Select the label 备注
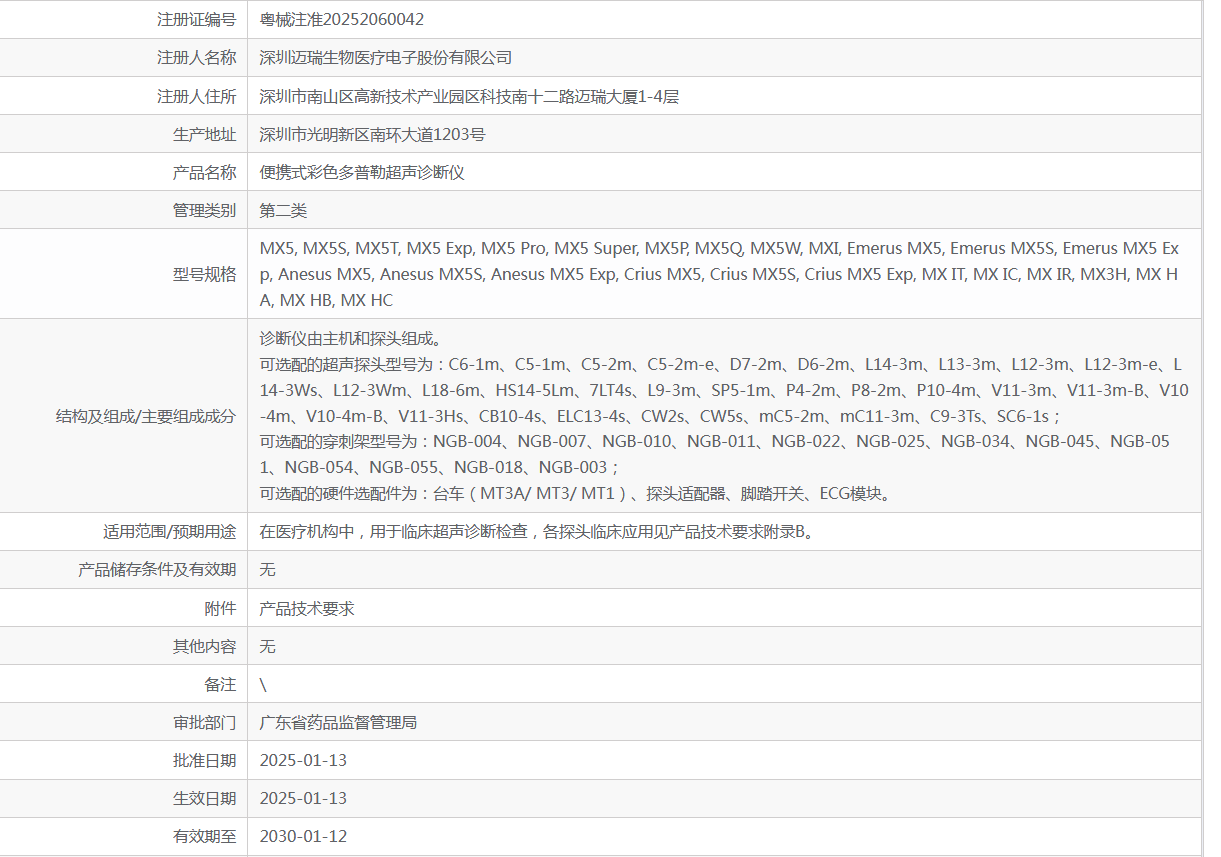Screen dimensions: 1221x857 221,684
